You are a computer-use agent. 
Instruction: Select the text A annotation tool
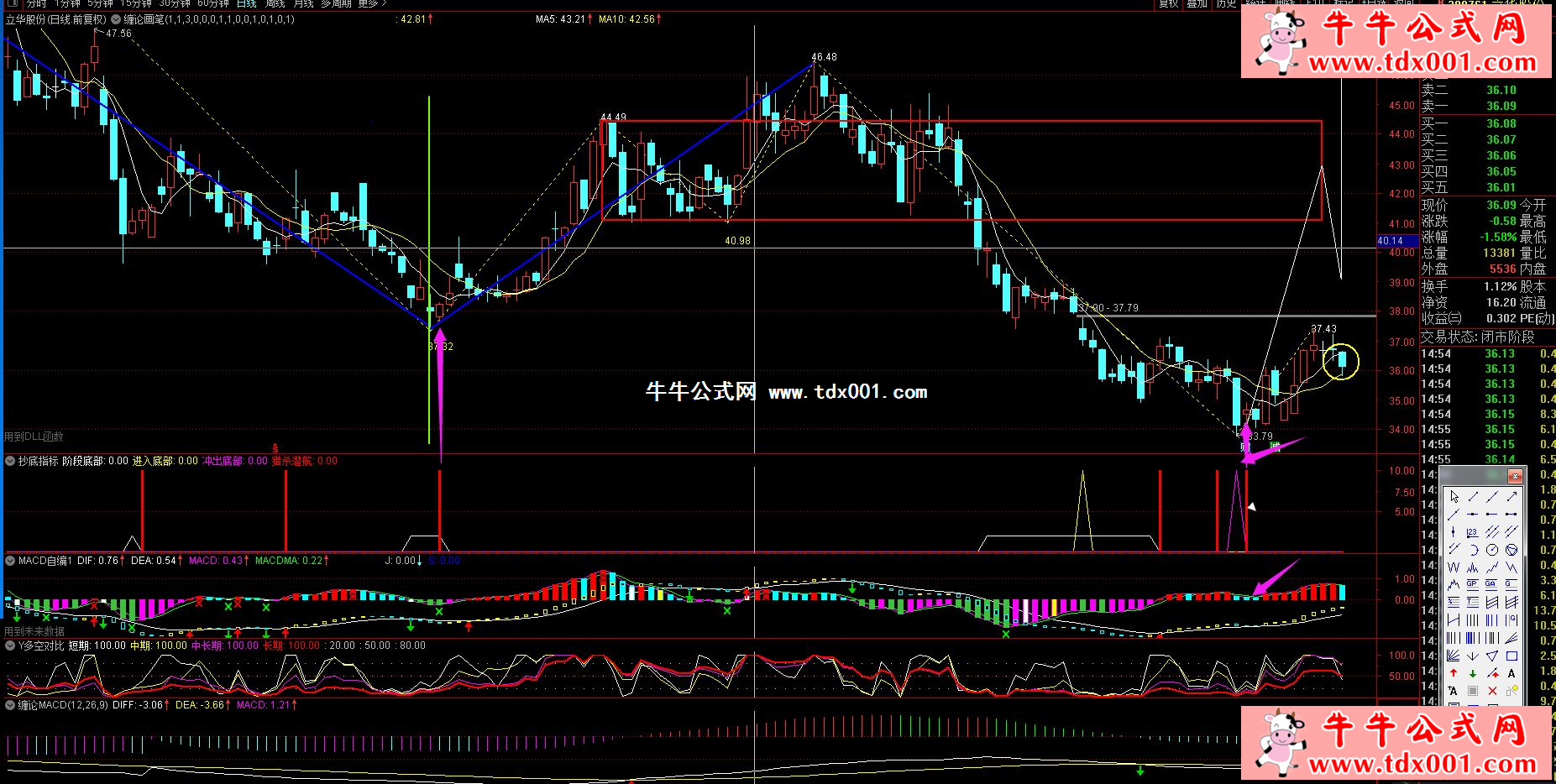tap(1511, 673)
